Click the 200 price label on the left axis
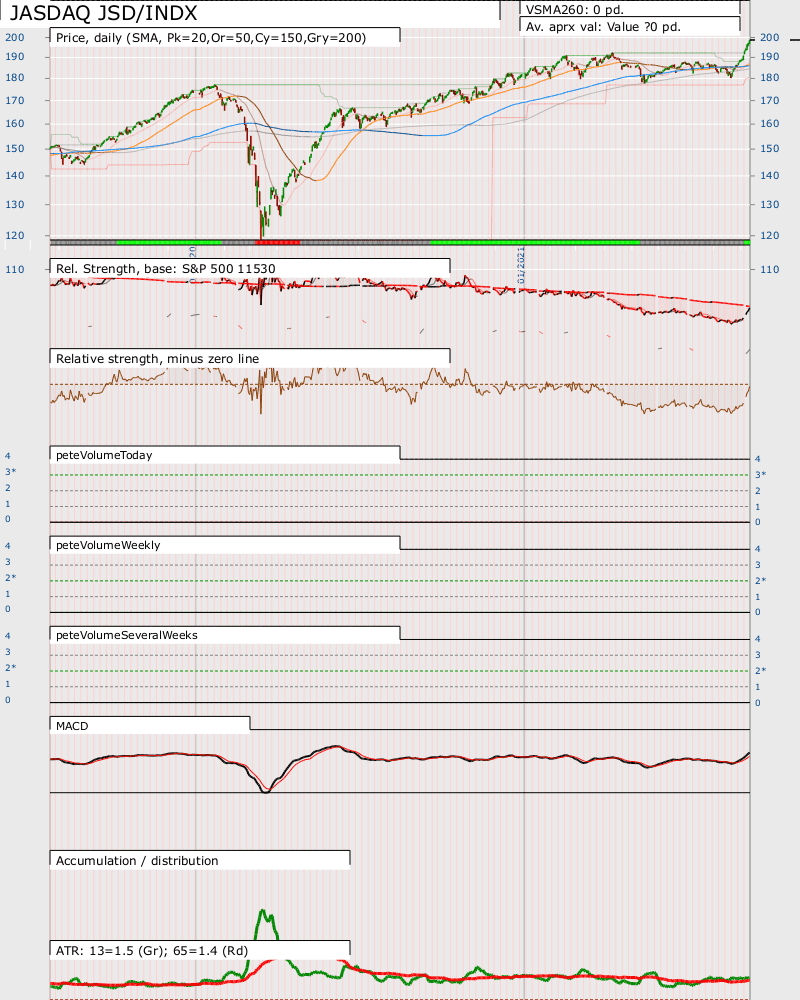The width and height of the screenshot is (800, 1000). (x=15, y=37)
